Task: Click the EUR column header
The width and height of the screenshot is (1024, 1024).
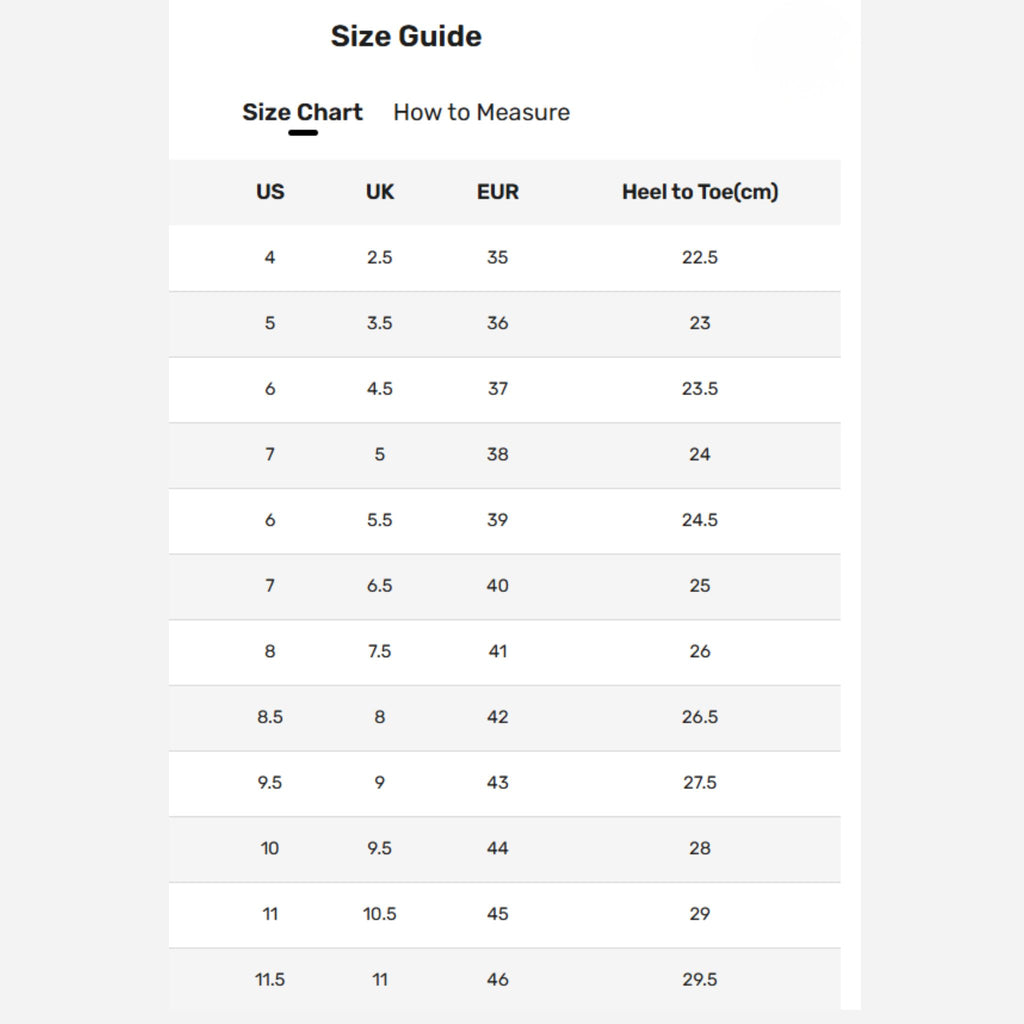Action: point(498,191)
